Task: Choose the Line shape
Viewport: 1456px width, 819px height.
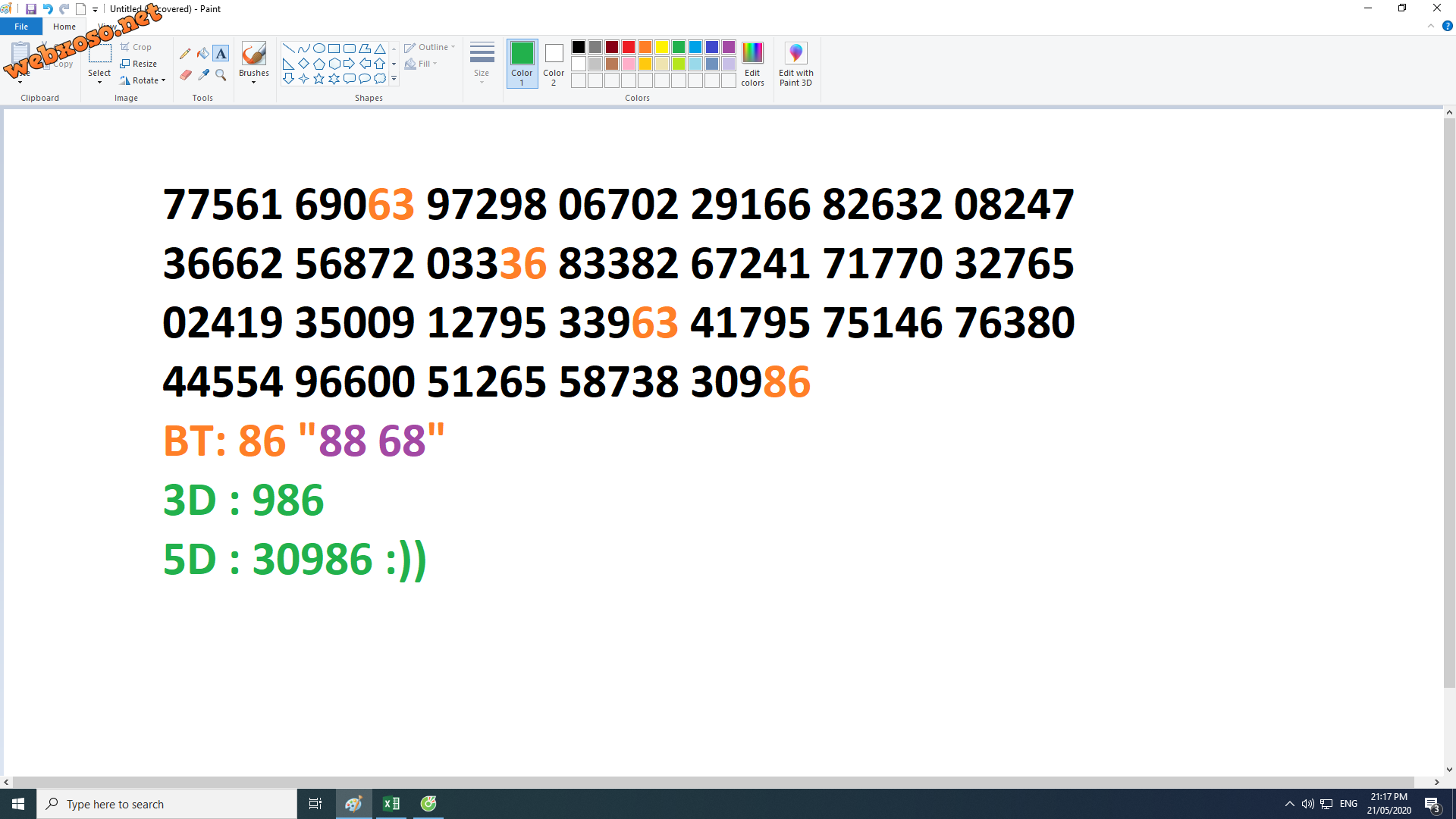Action: [x=288, y=49]
